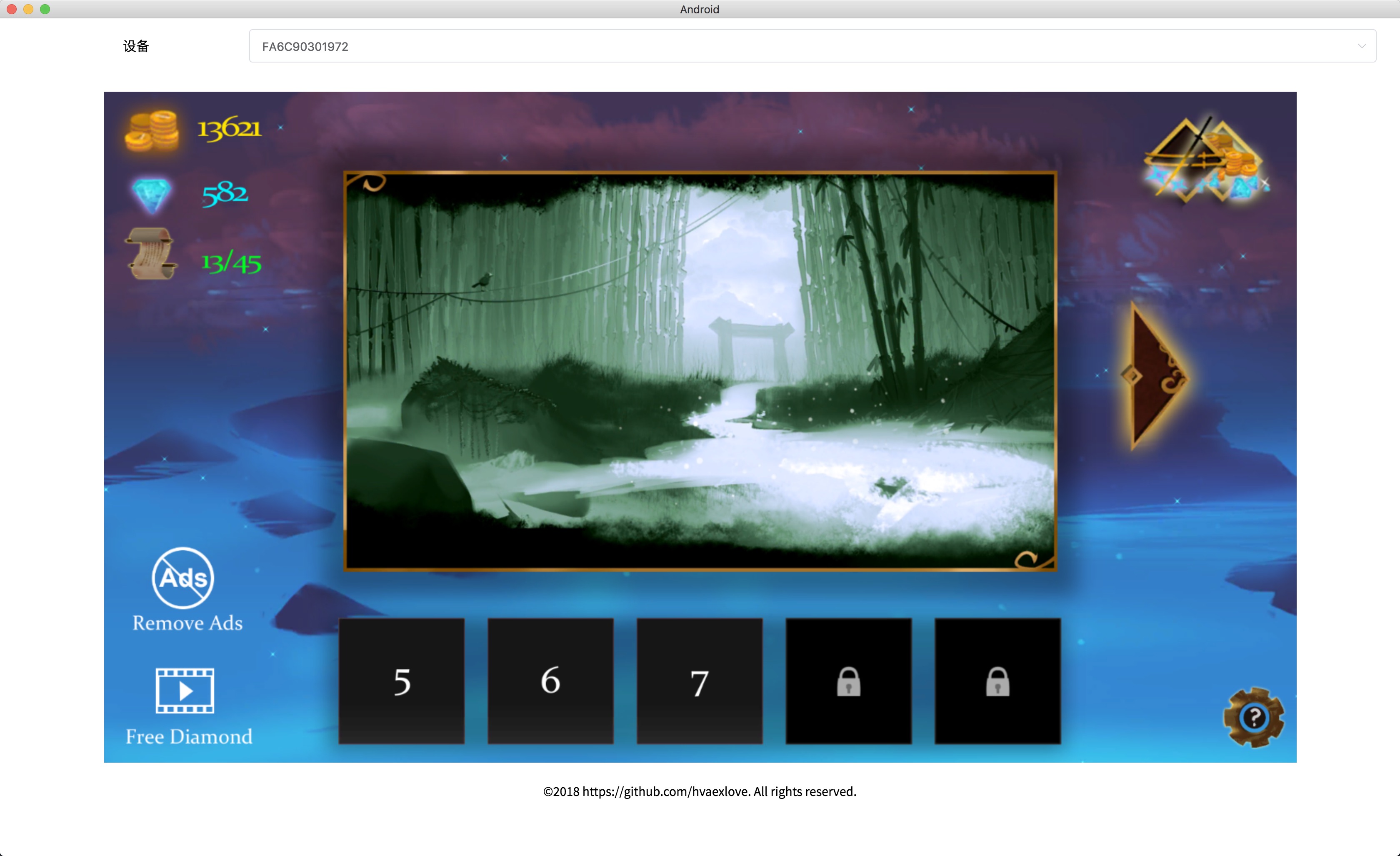Click the 13/45 scroll progress counter
The image size is (1400, 856).
pyautogui.click(x=231, y=263)
